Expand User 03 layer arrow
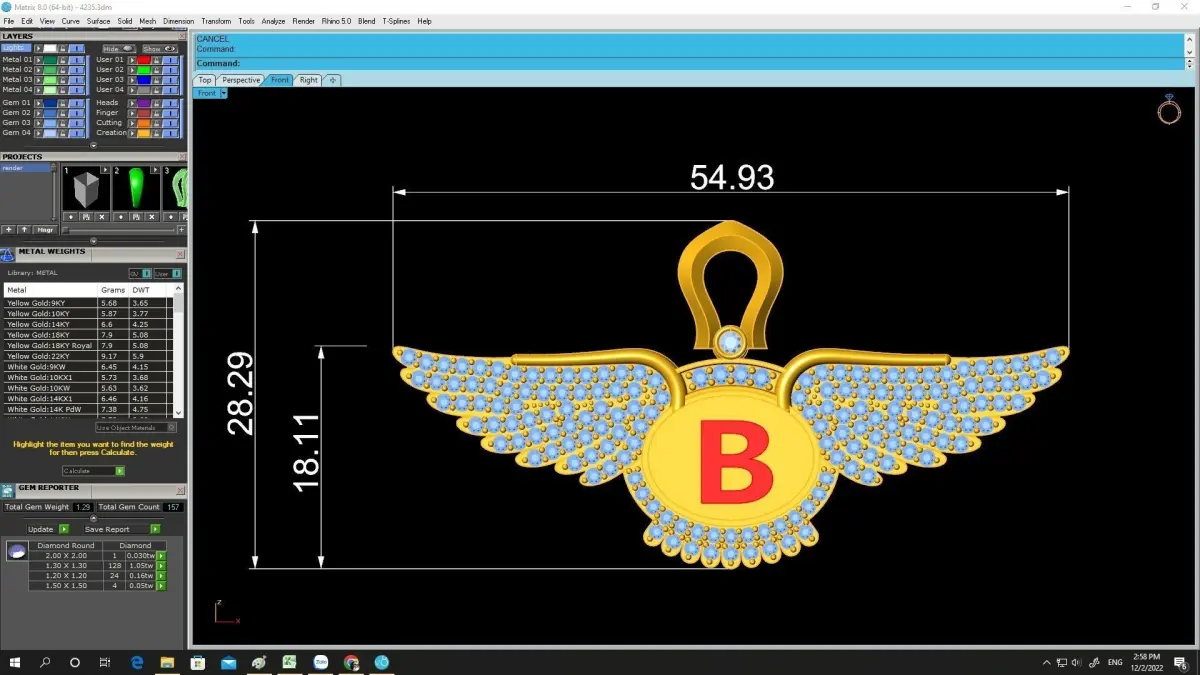The image size is (1200, 675). coord(132,80)
